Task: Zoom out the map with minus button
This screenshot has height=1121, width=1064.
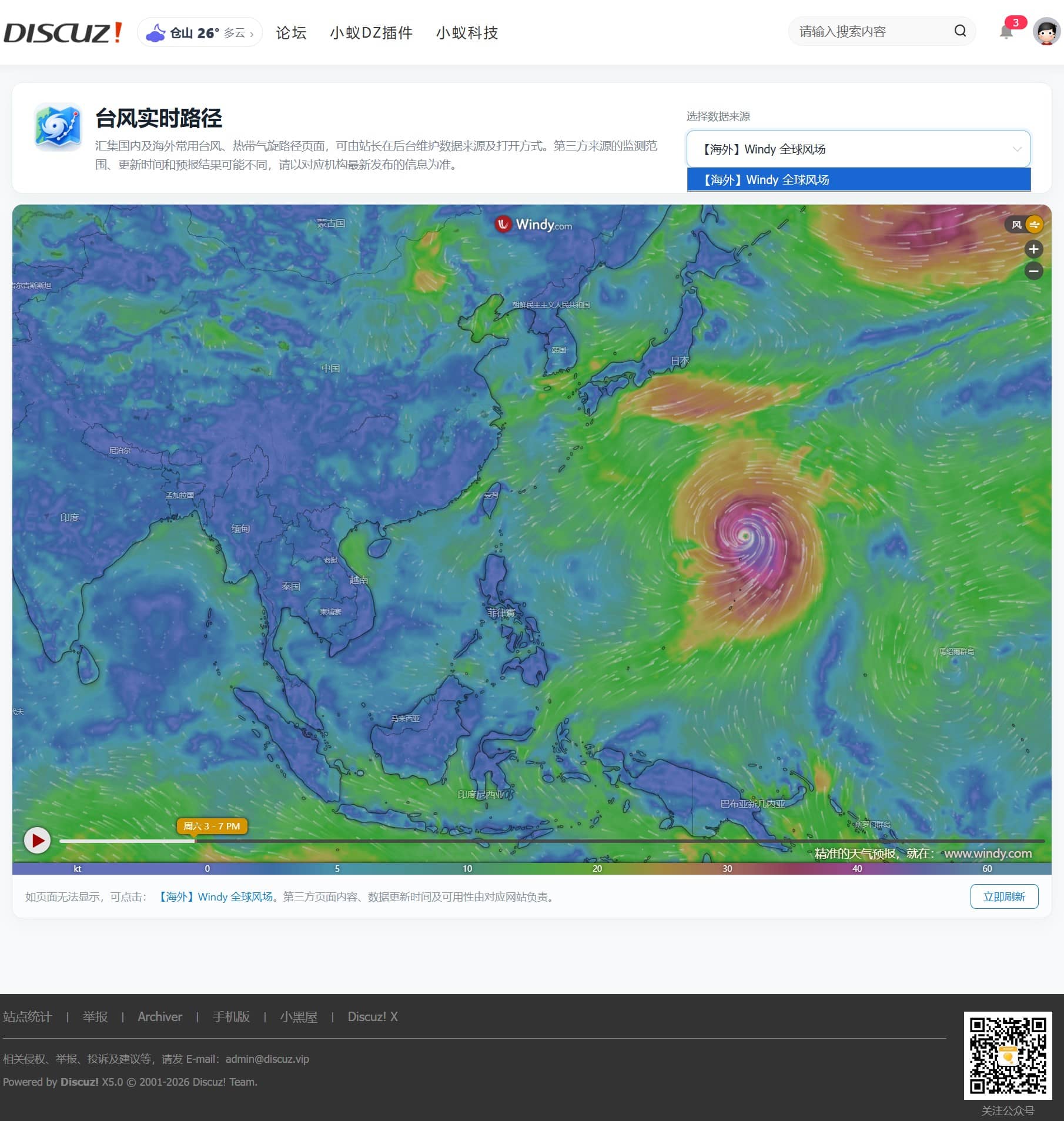Action: click(1033, 271)
